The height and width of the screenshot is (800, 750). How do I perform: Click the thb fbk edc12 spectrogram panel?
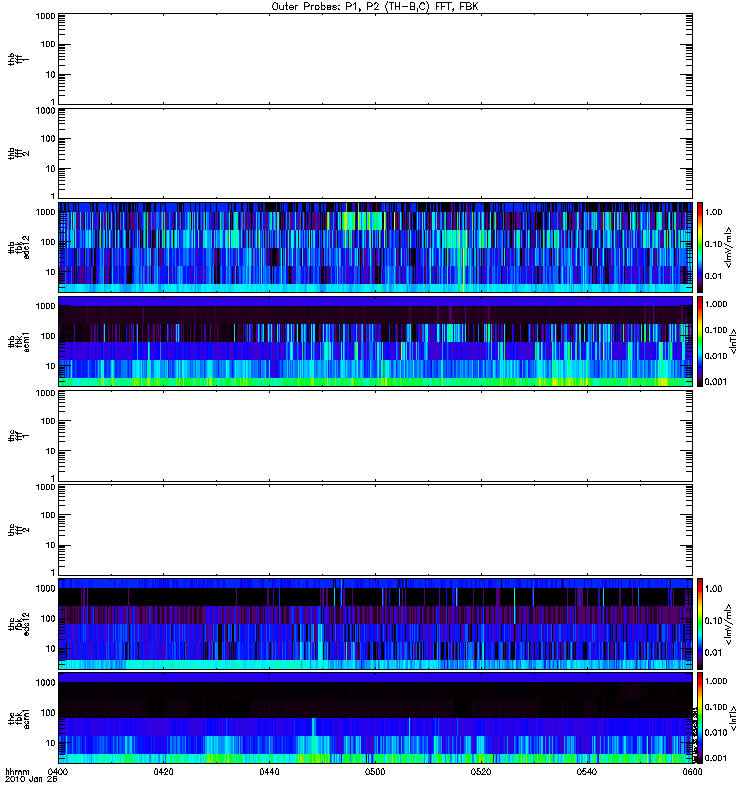pos(375,247)
